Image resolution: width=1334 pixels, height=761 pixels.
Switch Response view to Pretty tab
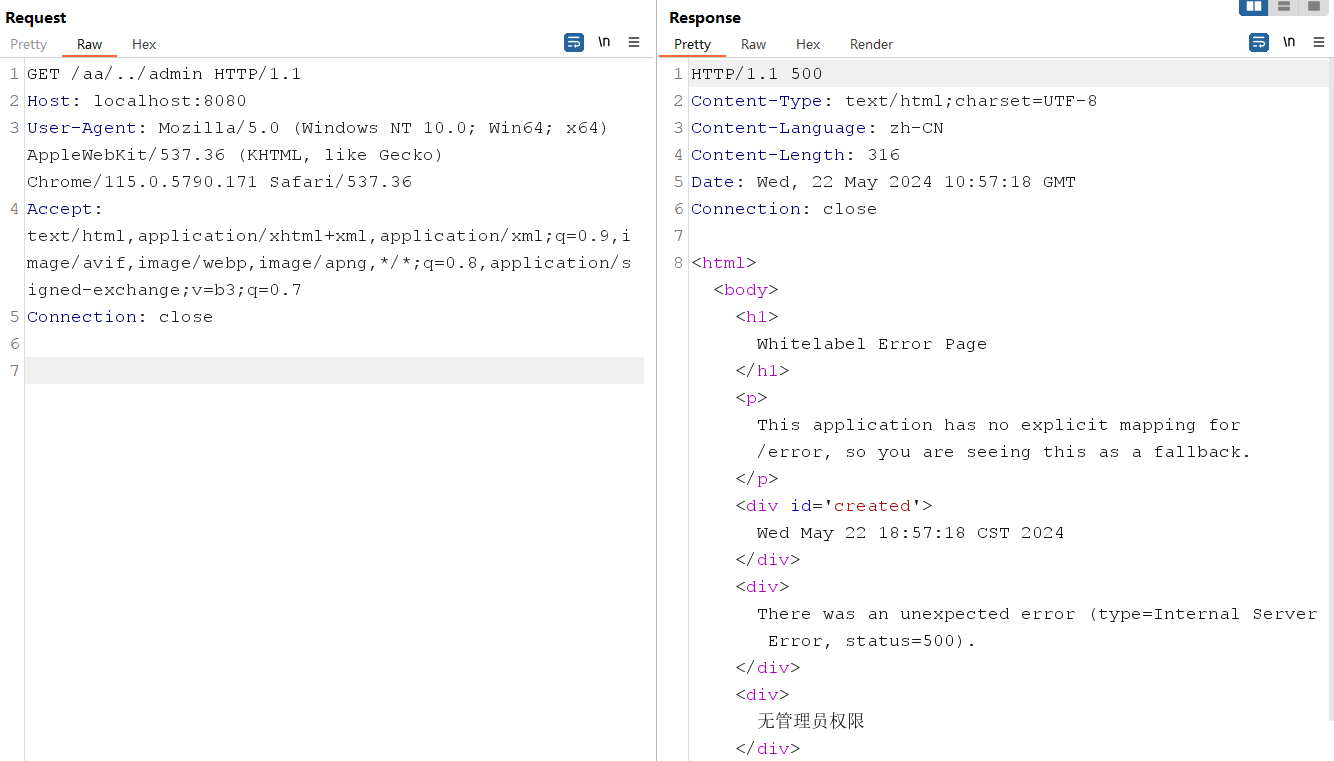[692, 44]
